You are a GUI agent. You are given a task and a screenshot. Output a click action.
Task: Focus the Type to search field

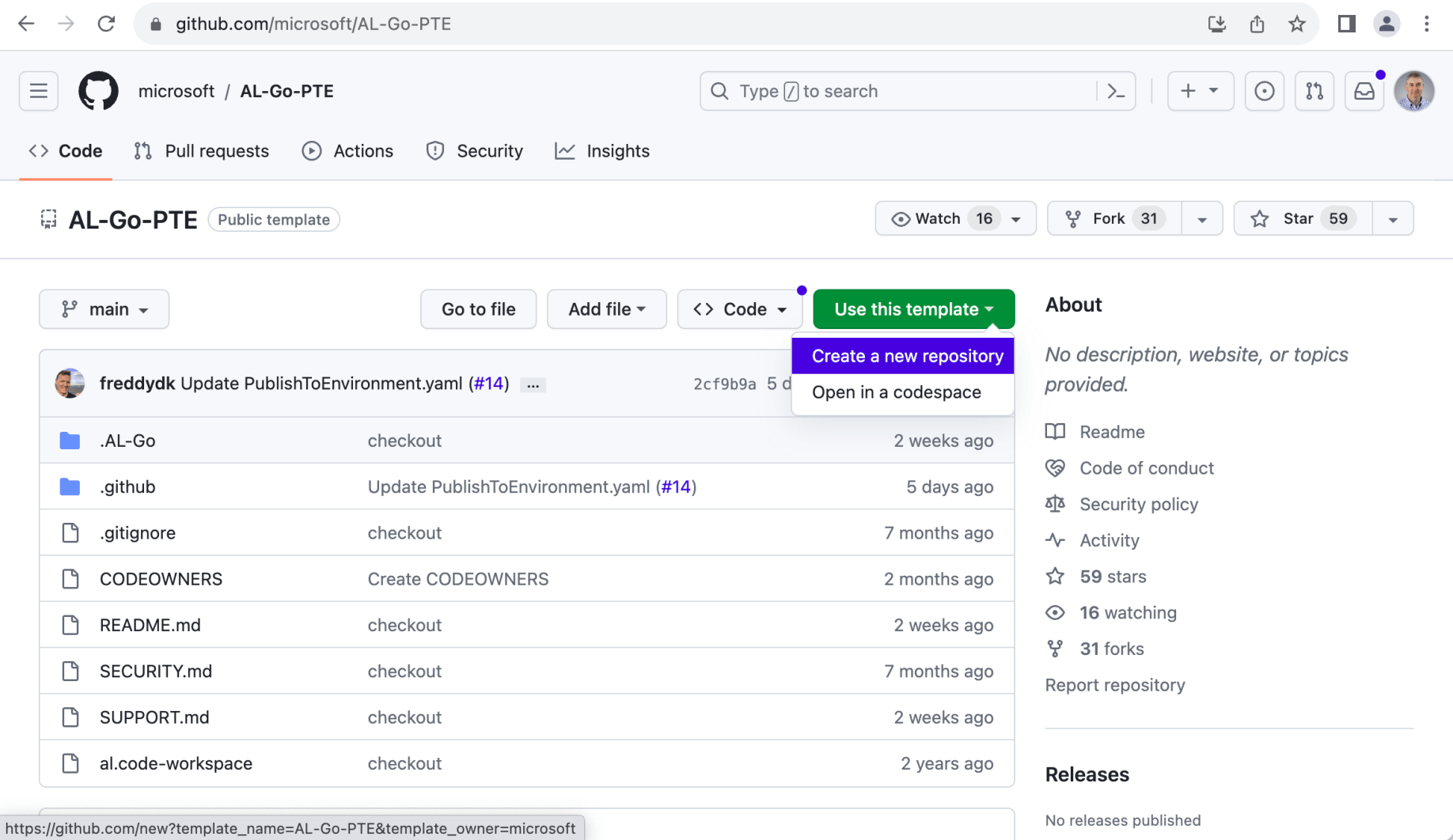902,91
